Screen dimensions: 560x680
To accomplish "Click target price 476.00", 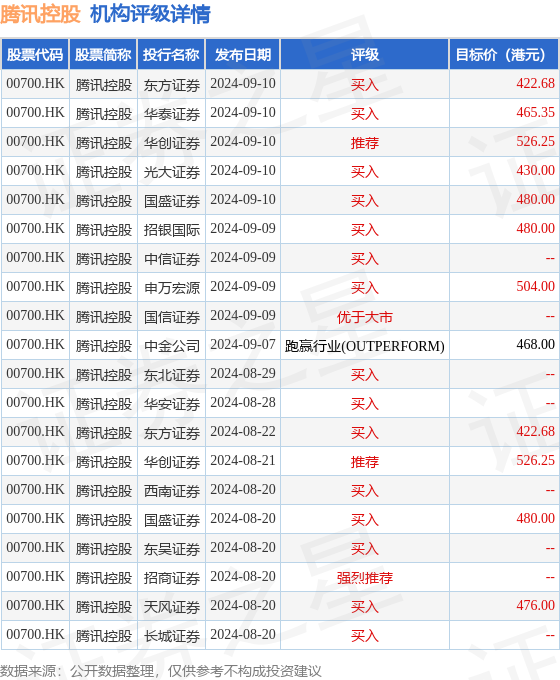I will click(535, 606).
